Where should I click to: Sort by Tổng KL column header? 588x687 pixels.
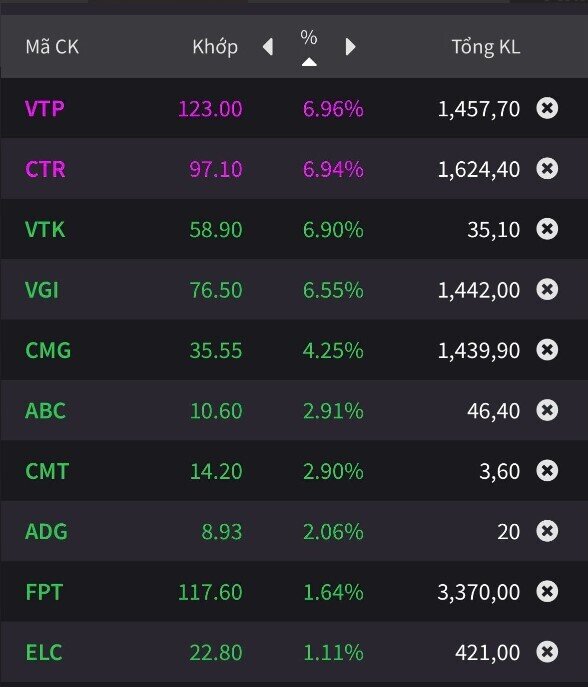tap(486, 47)
